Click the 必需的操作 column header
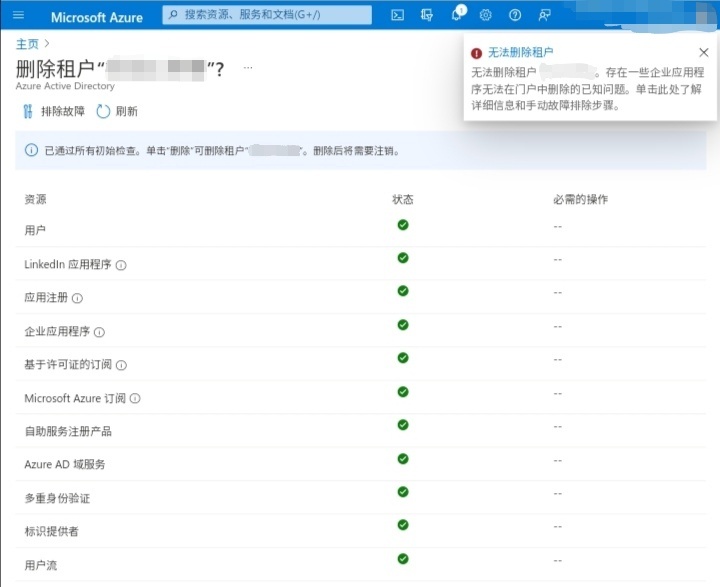The width and height of the screenshot is (720, 587). click(580, 199)
